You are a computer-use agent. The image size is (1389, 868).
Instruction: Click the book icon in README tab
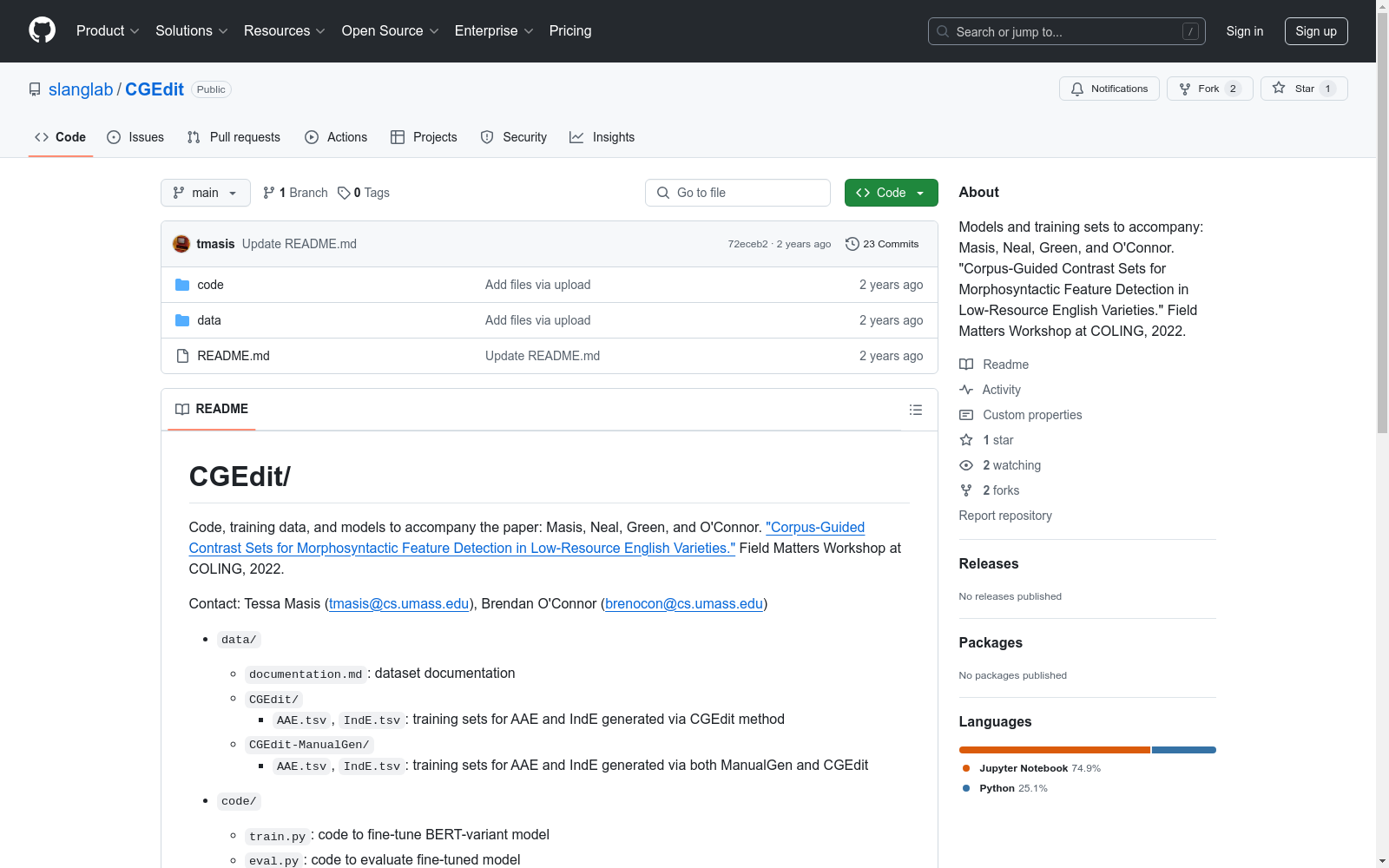[182, 409]
